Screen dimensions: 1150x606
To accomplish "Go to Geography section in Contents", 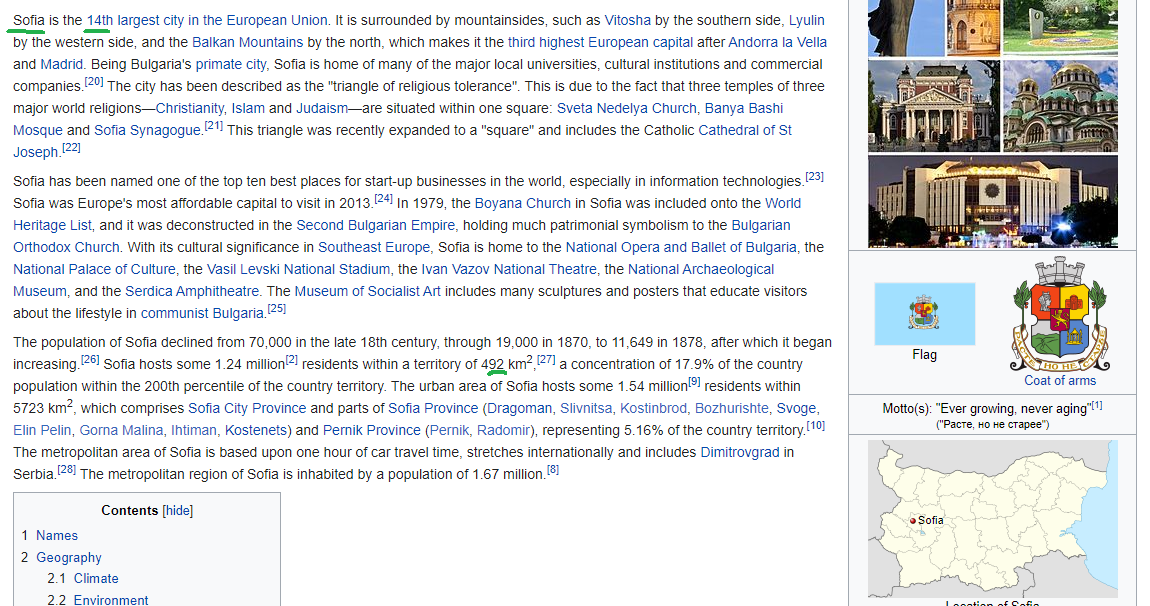I will tap(69, 557).
